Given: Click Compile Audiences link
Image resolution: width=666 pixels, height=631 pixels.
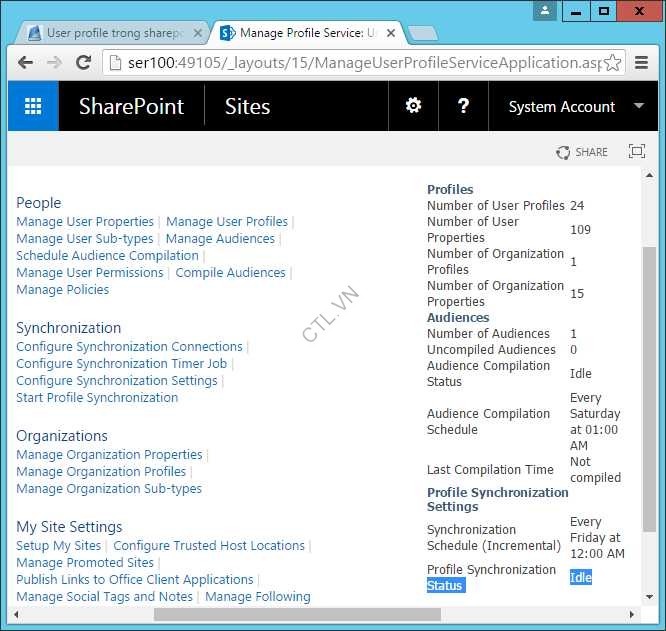Looking at the screenshot, I should coord(230,273).
